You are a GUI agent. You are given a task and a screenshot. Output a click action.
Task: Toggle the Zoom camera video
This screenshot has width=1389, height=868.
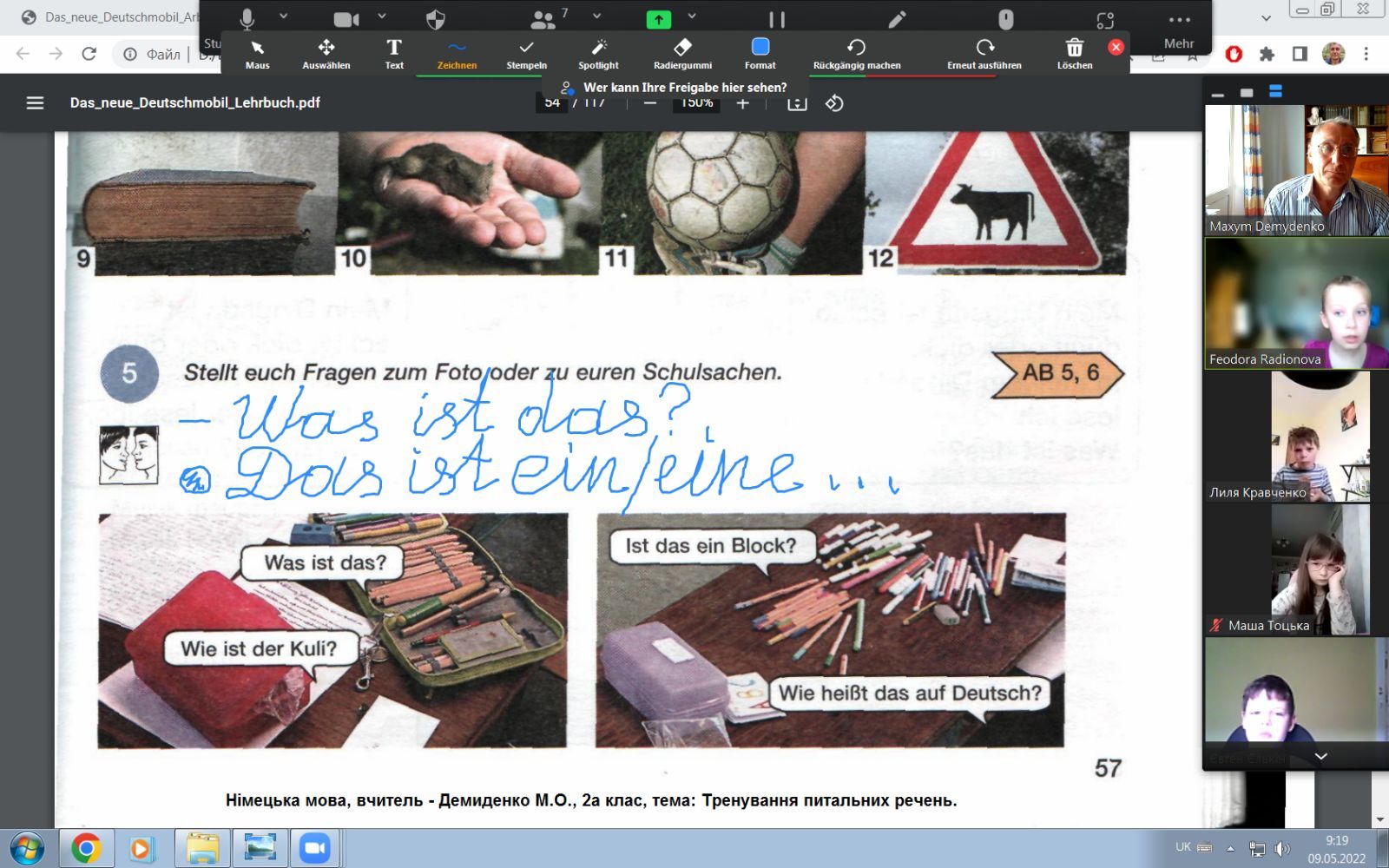346,18
